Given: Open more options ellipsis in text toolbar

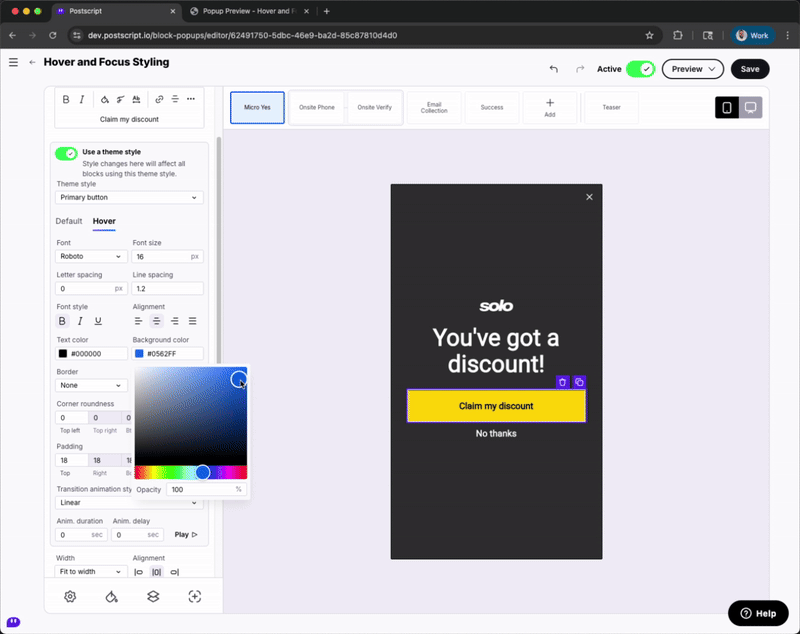Looking at the screenshot, I should [191, 99].
